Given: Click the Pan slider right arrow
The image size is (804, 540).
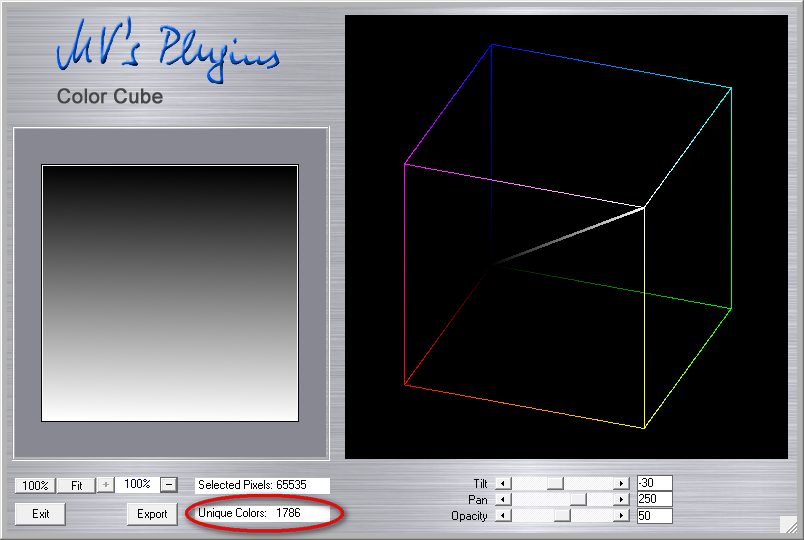Looking at the screenshot, I should pos(621,499).
